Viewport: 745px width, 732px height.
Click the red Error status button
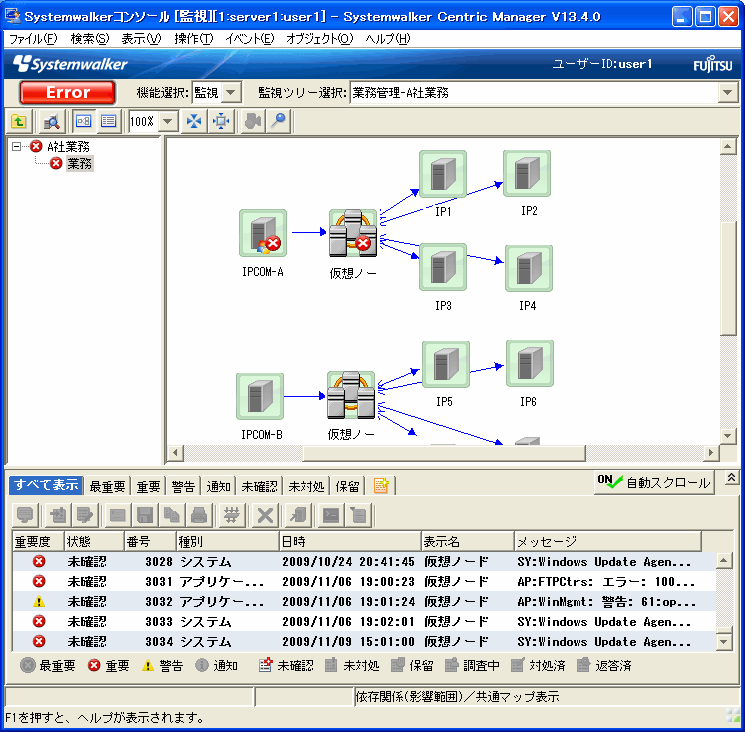pos(67,92)
